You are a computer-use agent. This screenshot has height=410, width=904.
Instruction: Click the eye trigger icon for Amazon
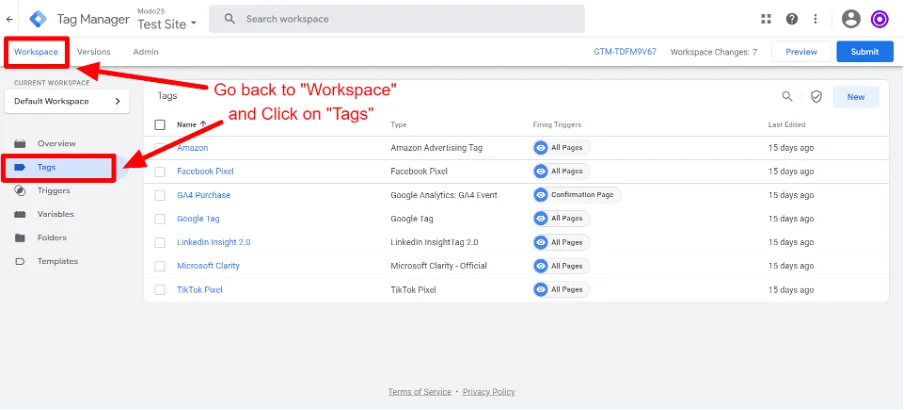tap(540, 148)
